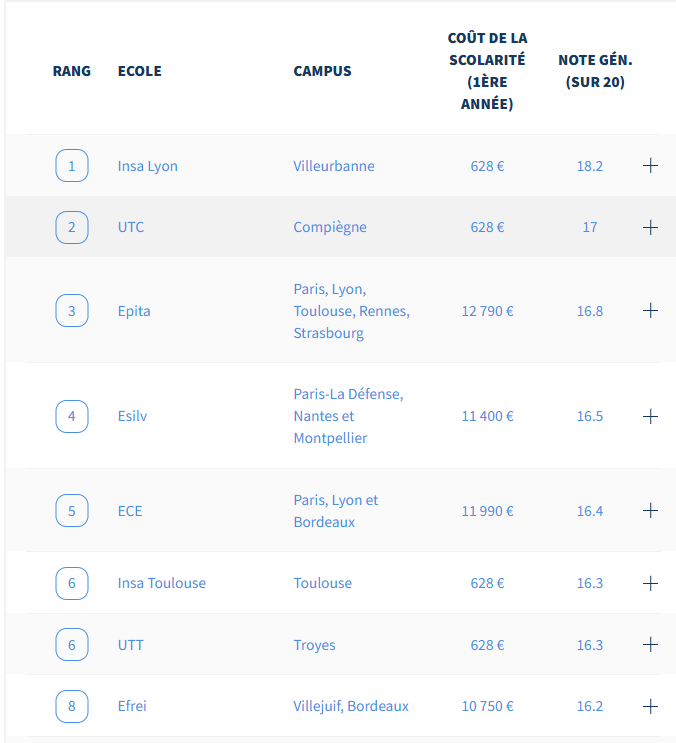Click the Esilv school name
This screenshot has height=743, width=676.
pos(132,416)
